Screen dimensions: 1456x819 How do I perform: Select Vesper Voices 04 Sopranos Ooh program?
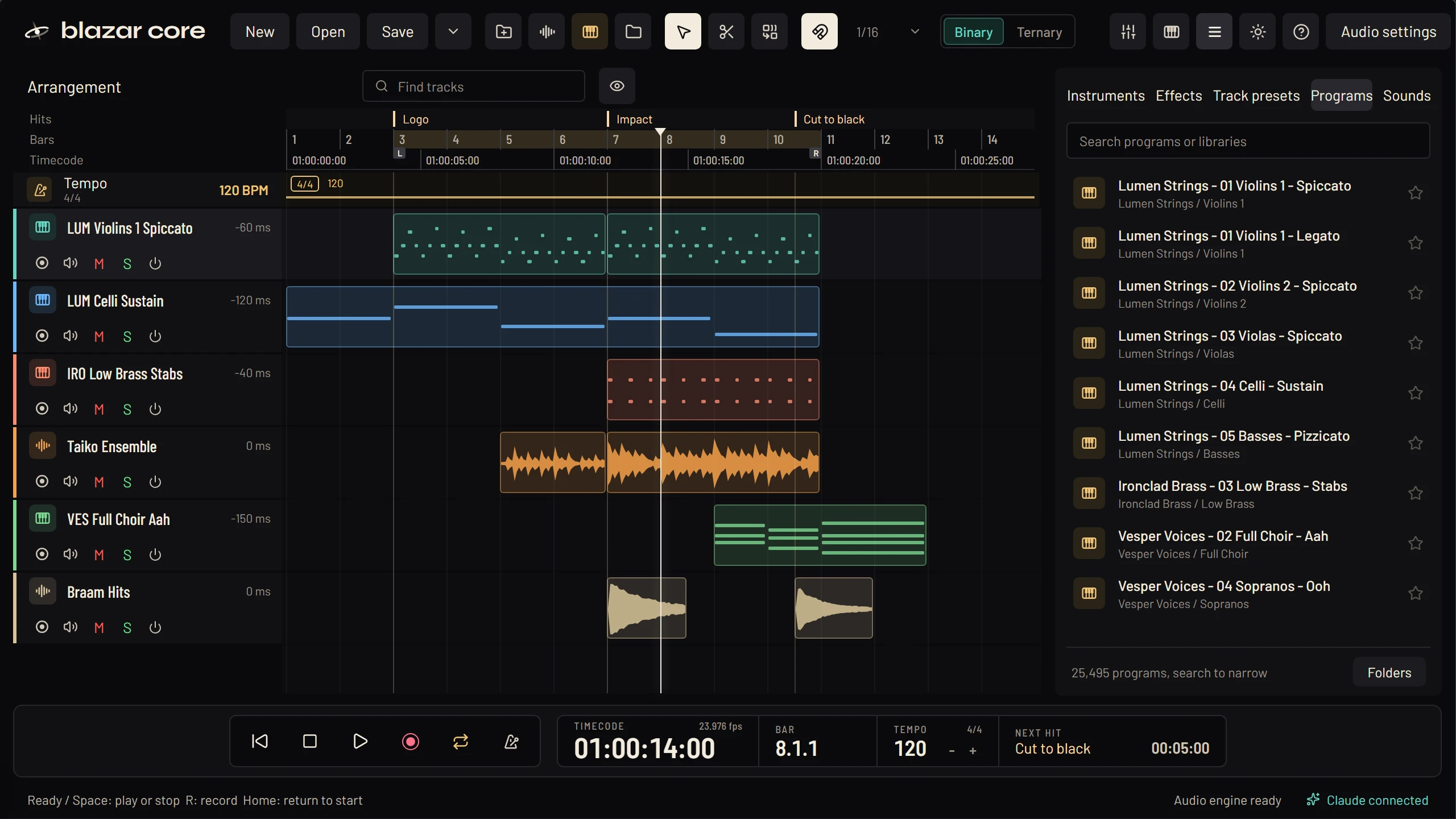pyautogui.click(x=1248, y=594)
